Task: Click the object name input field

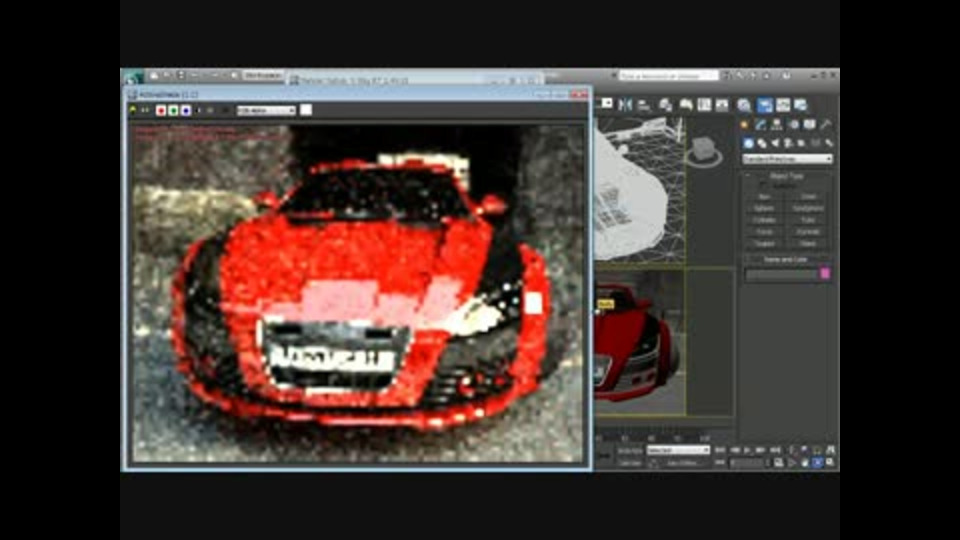Action: click(782, 274)
